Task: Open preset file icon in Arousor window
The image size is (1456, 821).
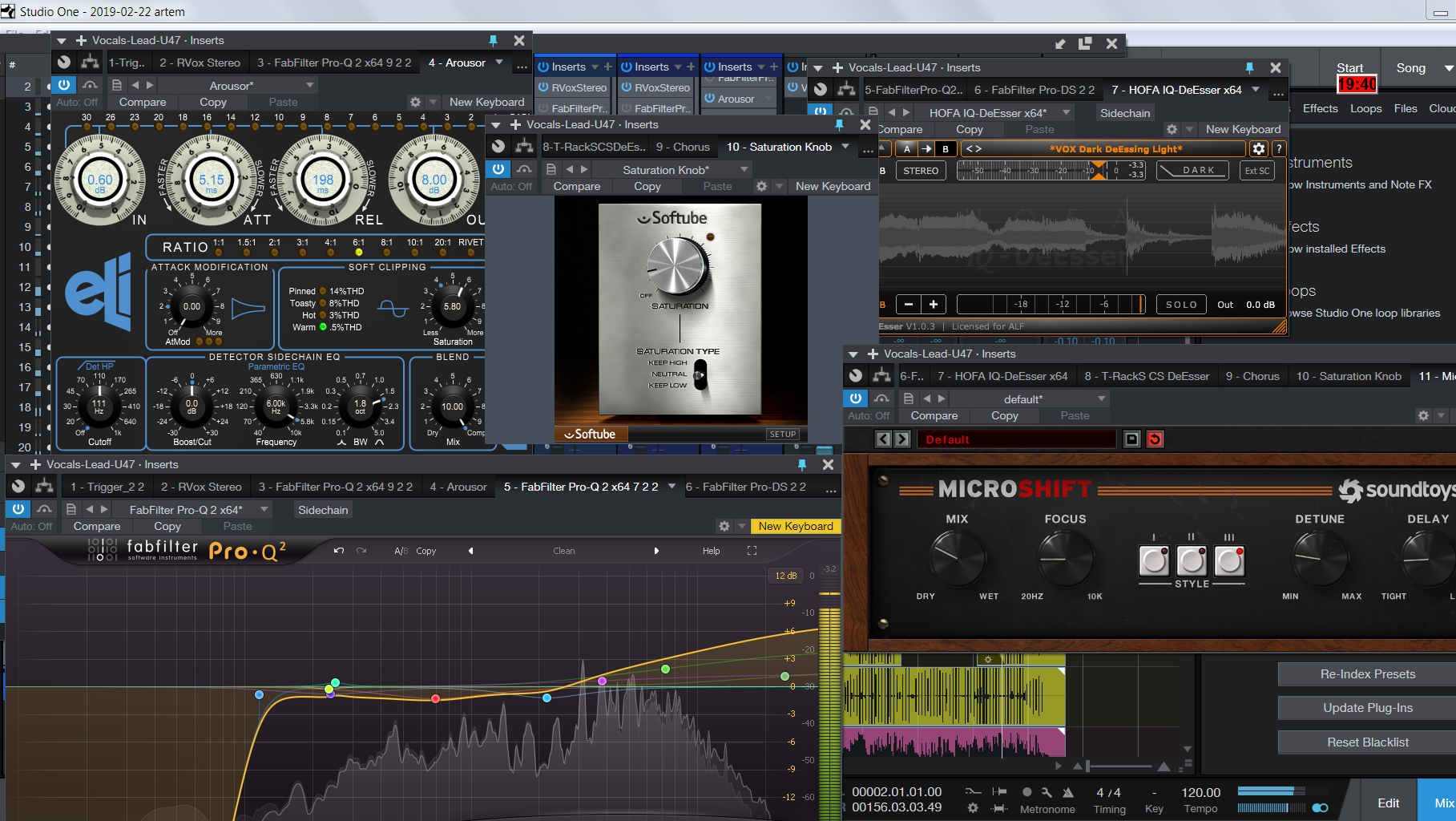Action: click(117, 85)
